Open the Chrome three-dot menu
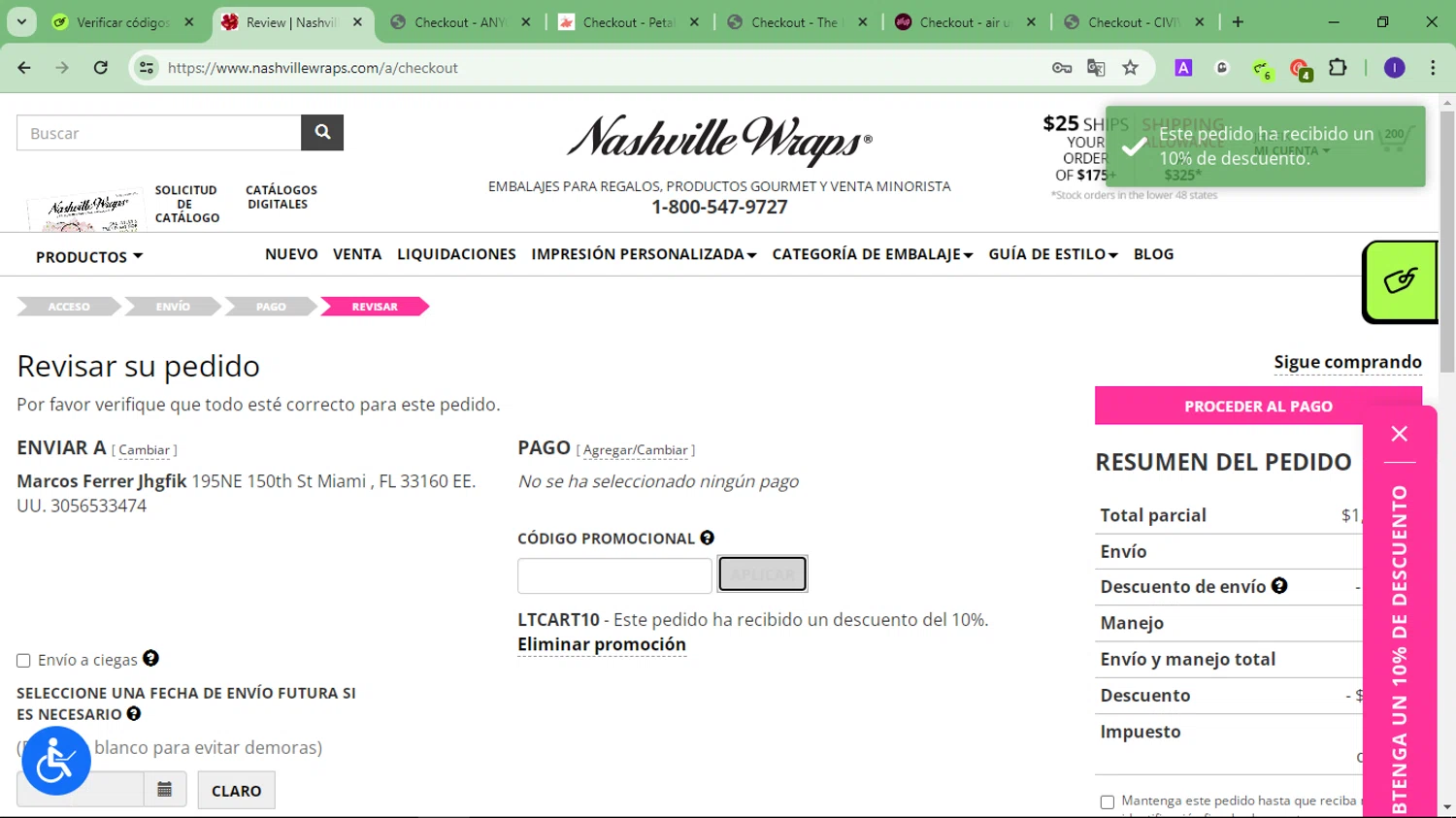This screenshot has height=818, width=1456. (x=1433, y=68)
